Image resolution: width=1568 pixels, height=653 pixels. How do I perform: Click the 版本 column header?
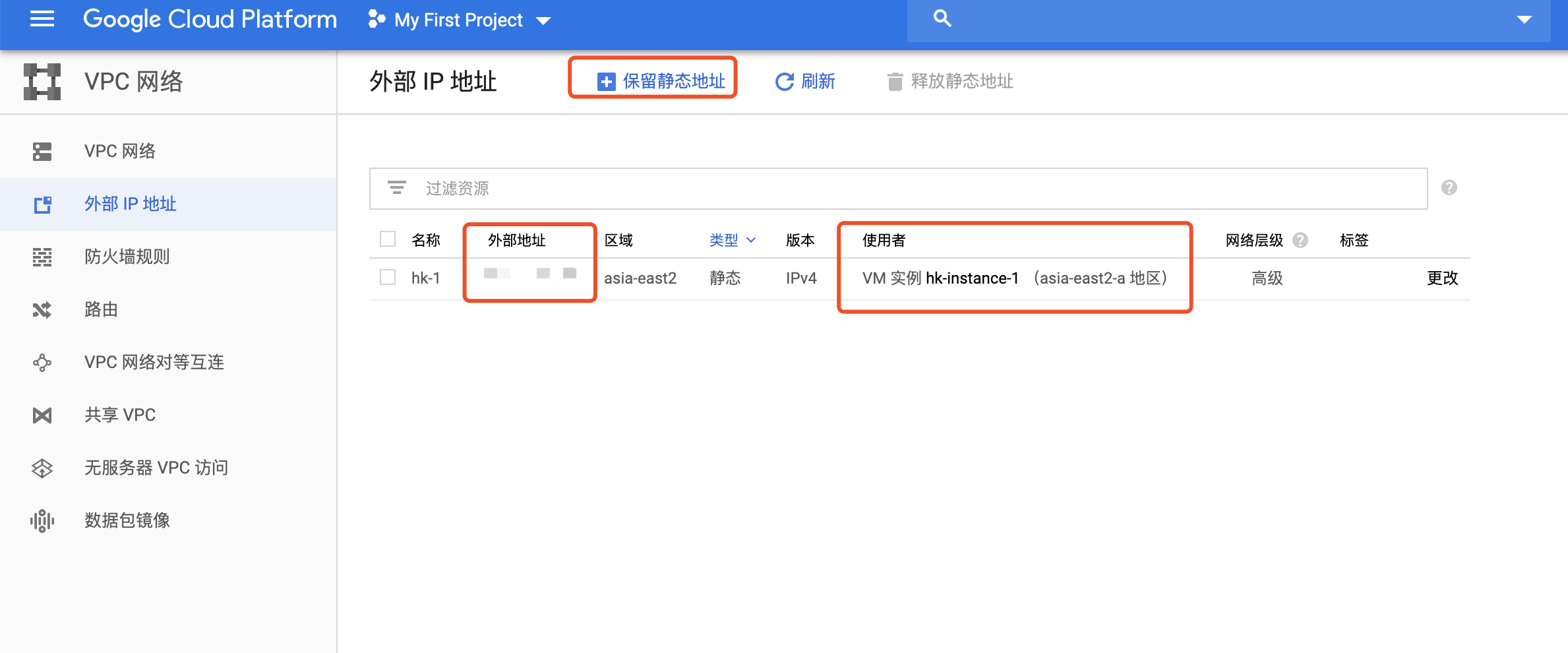pos(800,240)
